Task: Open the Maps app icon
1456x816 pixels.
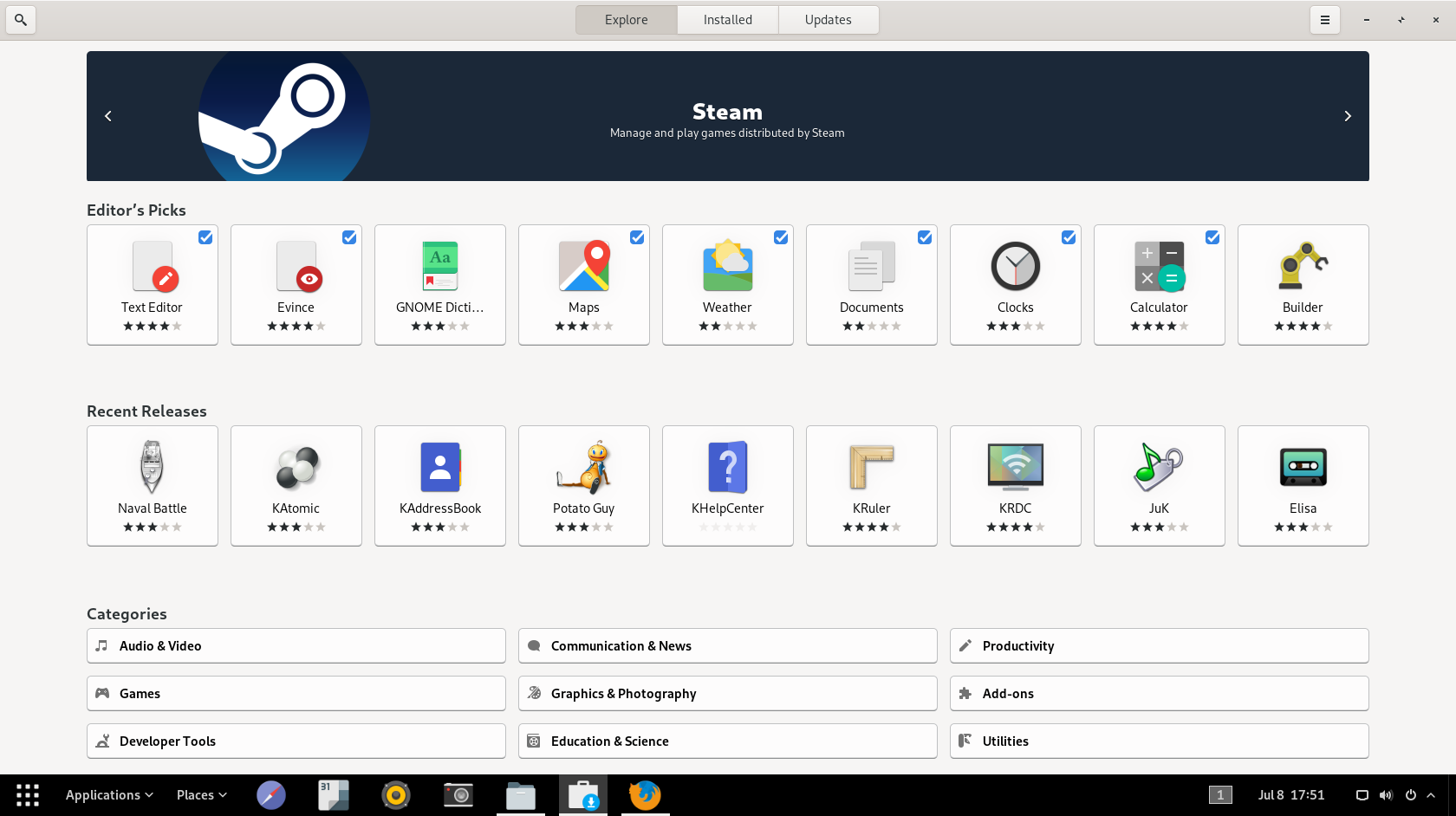Action: 584,266
